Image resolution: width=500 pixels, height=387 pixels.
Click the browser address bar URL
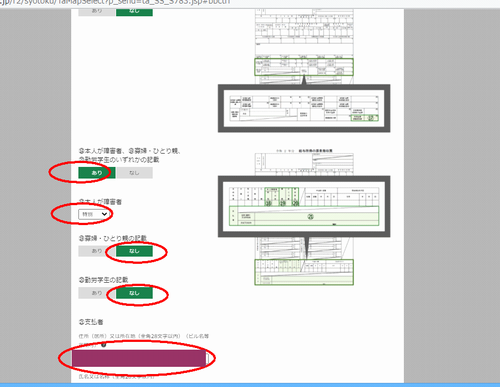[x=115, y=3]
